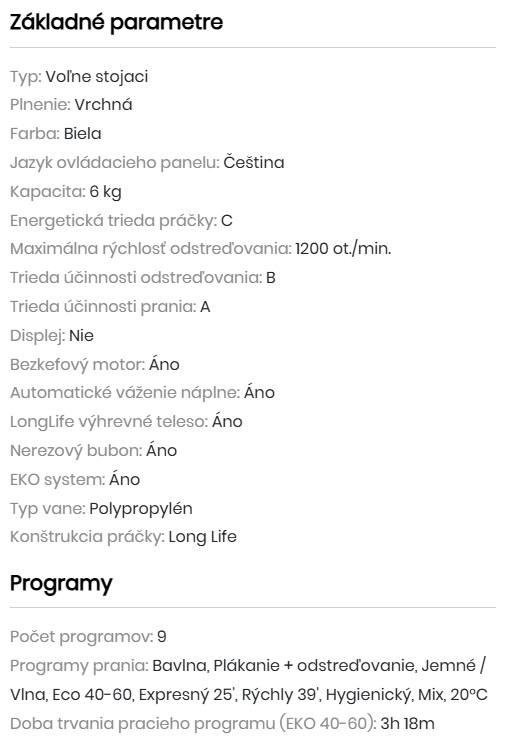Click the Farba value Biela
532x753 pixels.
(x=83, y=134)
